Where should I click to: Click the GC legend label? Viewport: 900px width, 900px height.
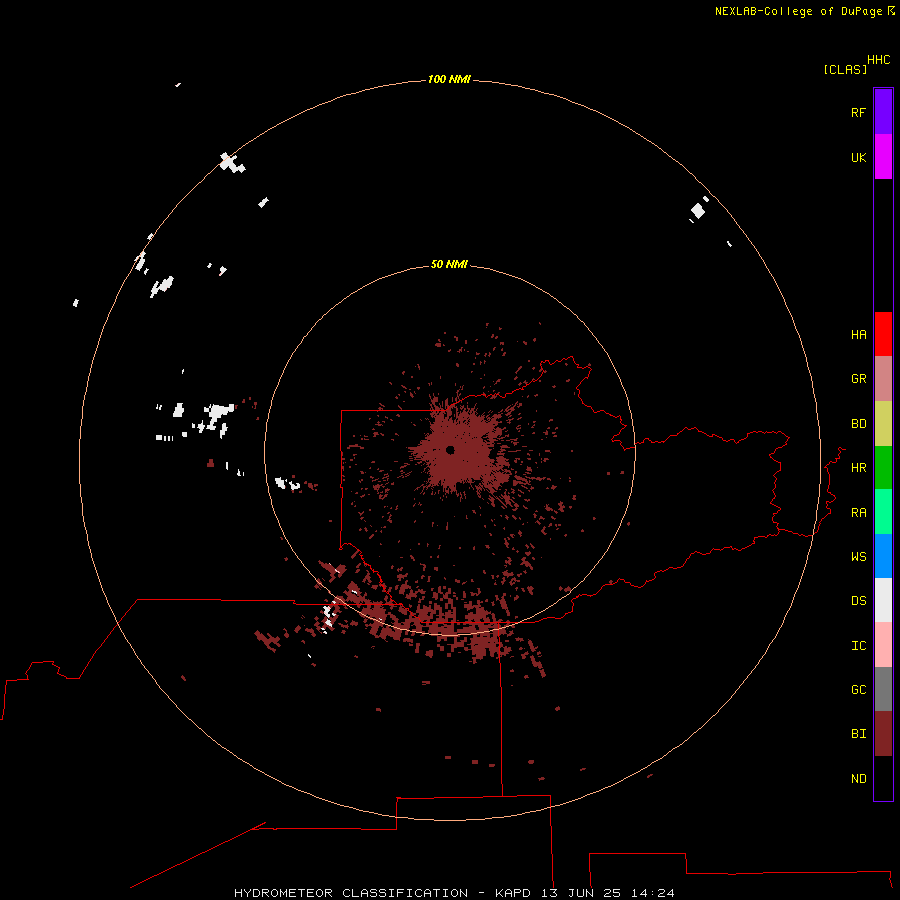pyautogui.click(x=859, y=690)
